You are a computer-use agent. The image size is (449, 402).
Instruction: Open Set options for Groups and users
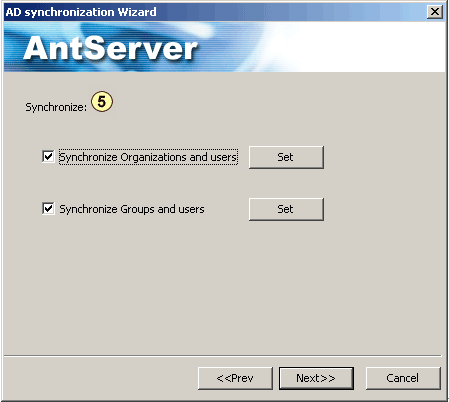click(286, 209)
